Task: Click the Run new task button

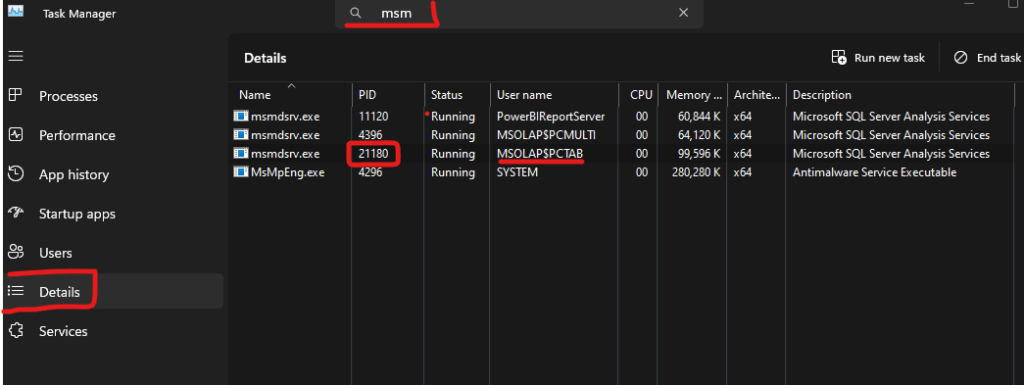Action: point(878,57)
